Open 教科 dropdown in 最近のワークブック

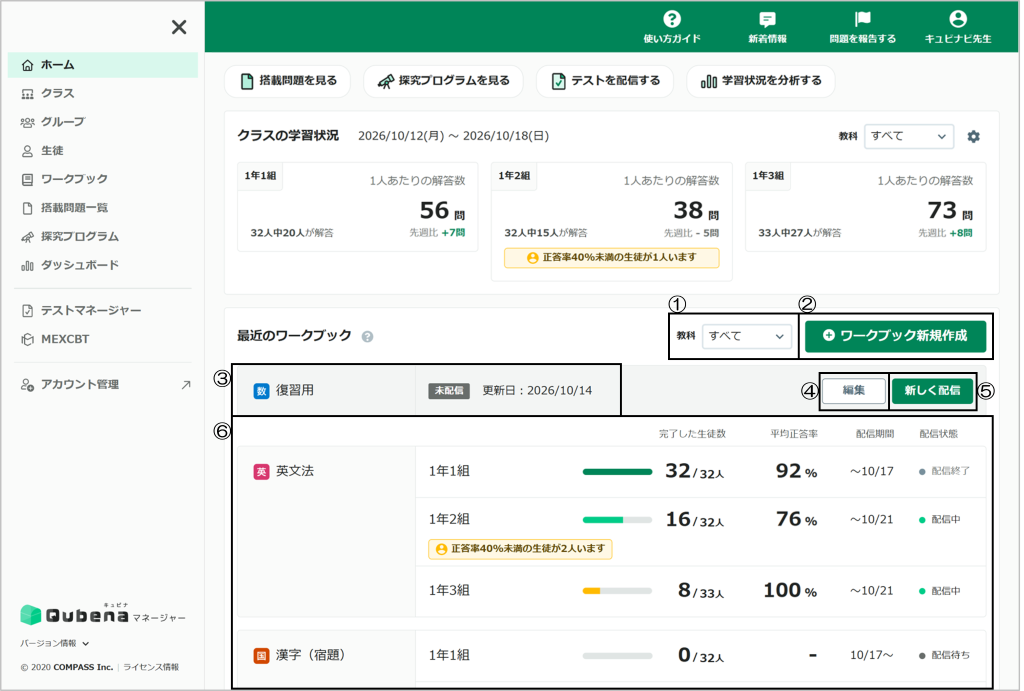(746, 336)
